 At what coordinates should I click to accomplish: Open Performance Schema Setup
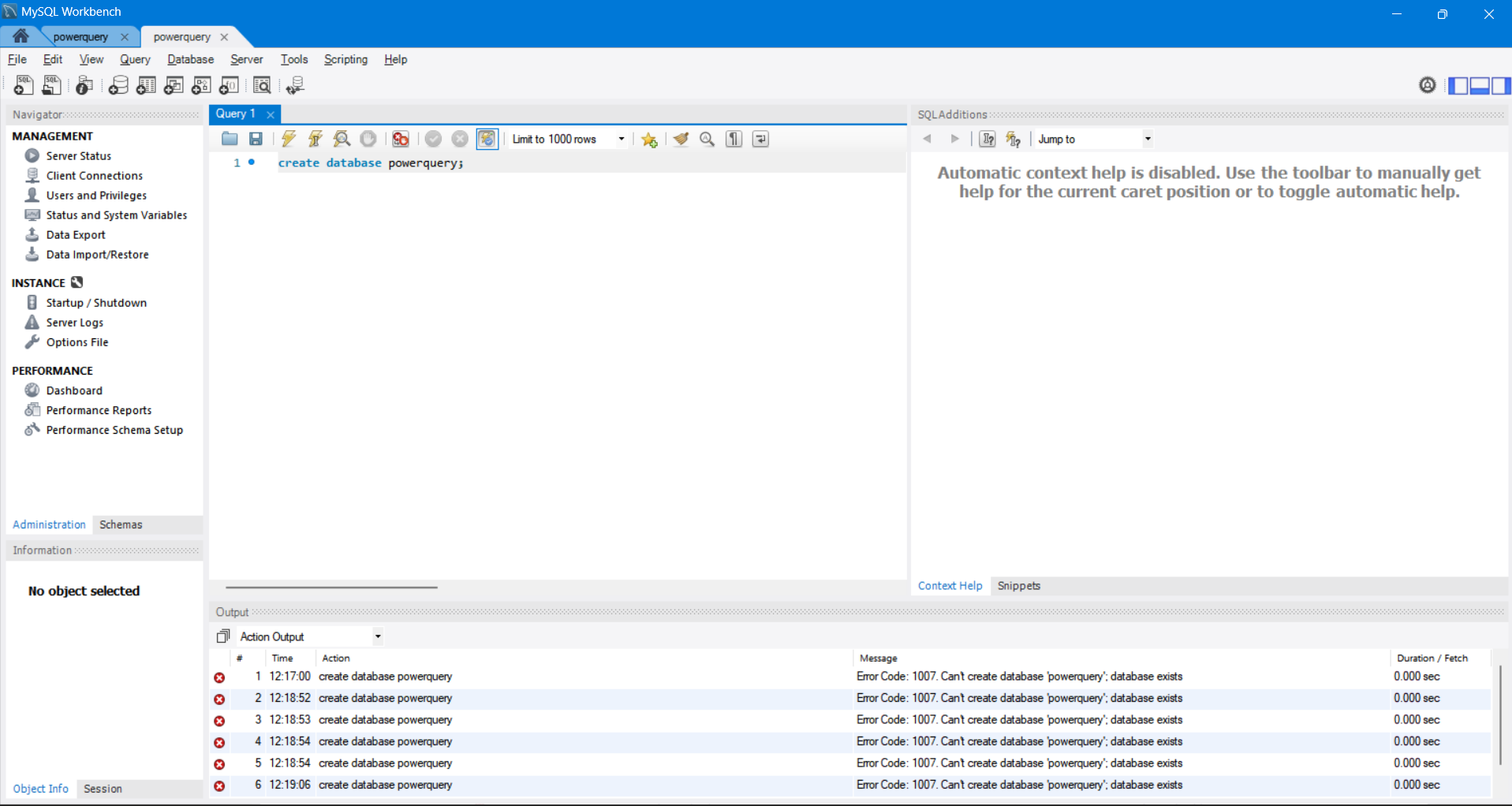114,430
